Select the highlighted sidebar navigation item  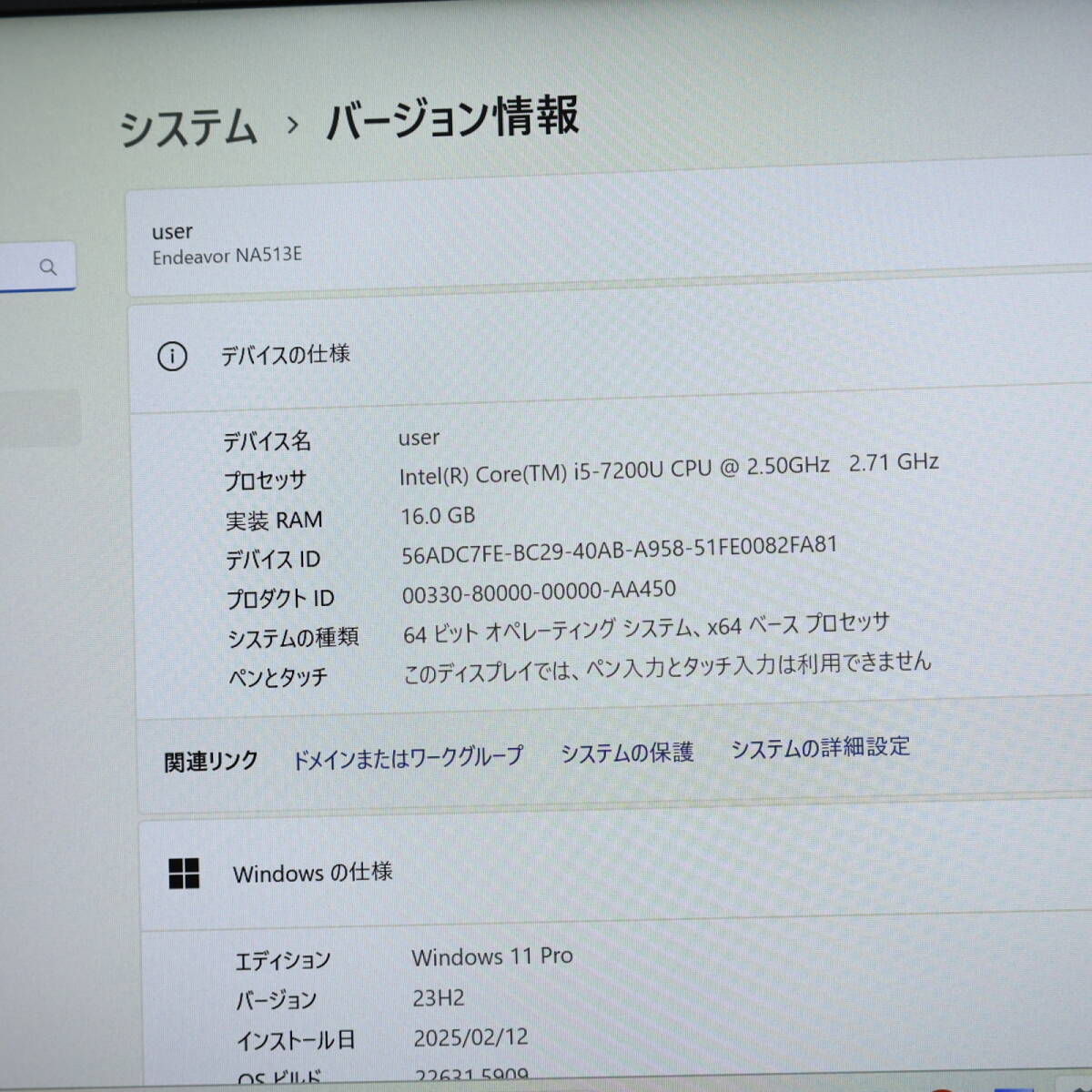coord(40,419)
